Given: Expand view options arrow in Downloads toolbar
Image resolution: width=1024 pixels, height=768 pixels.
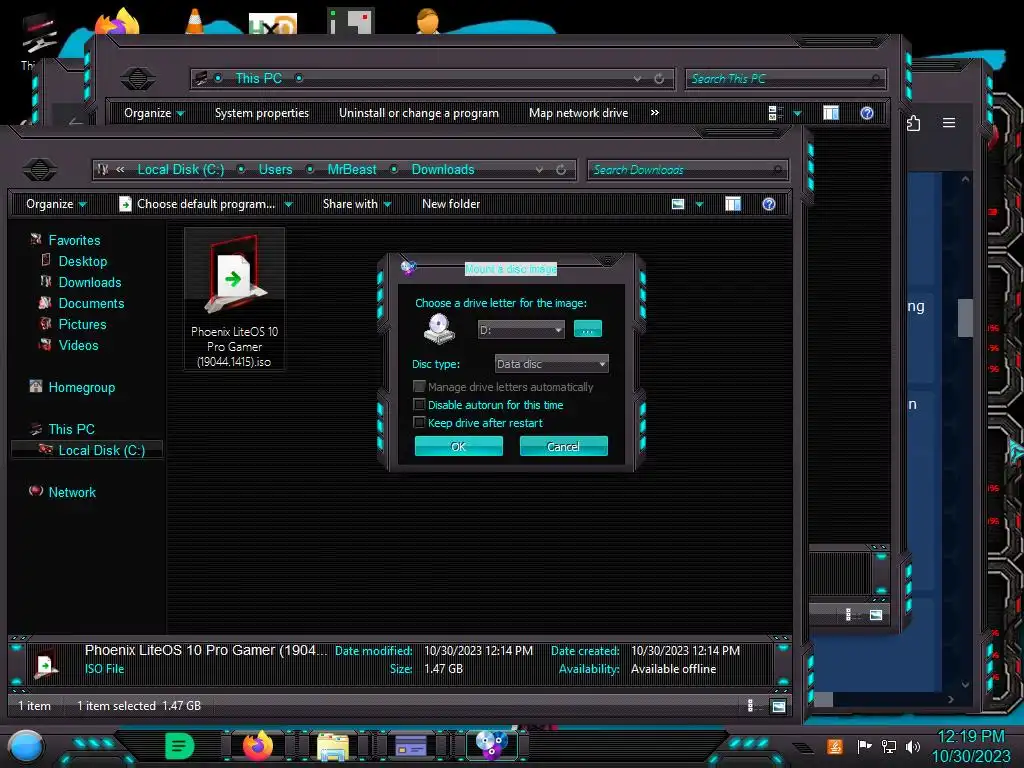Looking at the screenshot, I should pyautogui.click(x=699, y=204).
